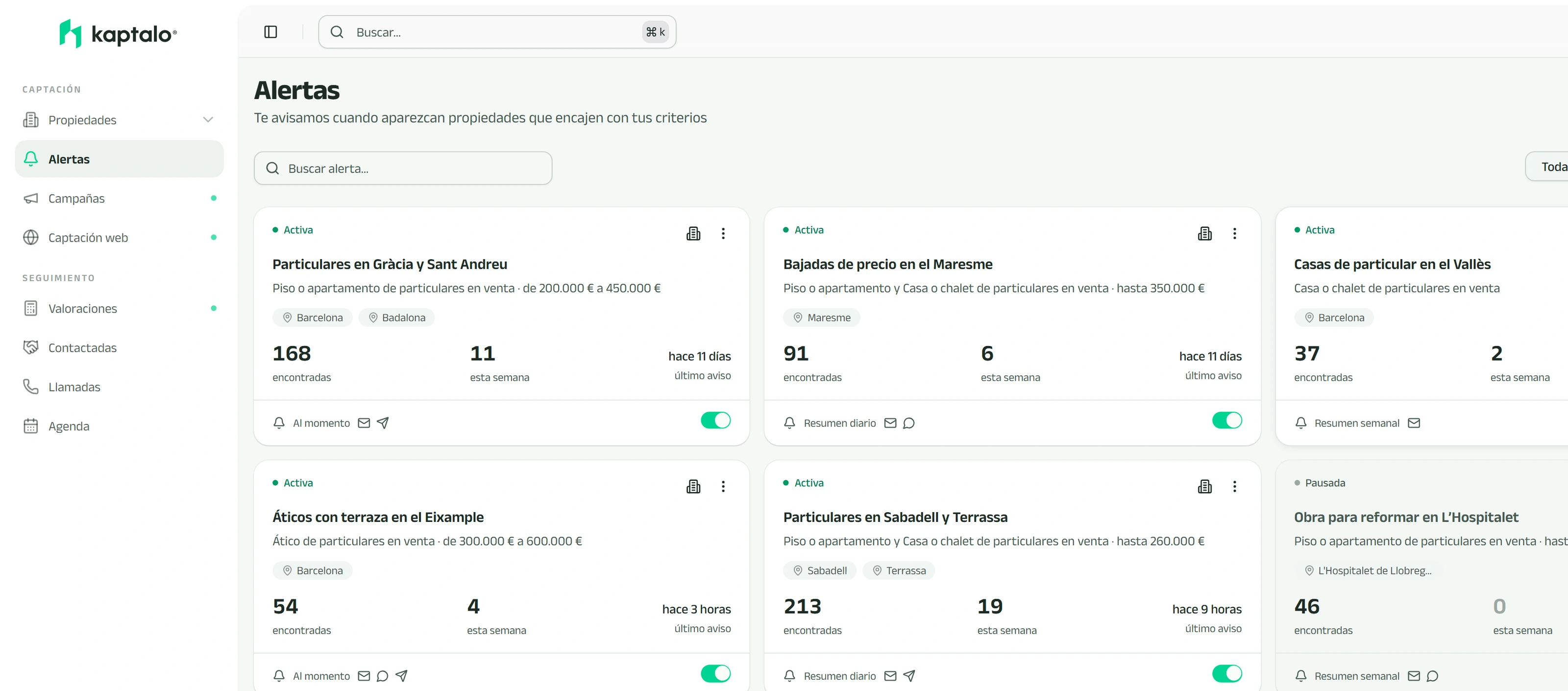
Task: Click the magnifier icon in Buscar alerta field
Action: [273, 169]
